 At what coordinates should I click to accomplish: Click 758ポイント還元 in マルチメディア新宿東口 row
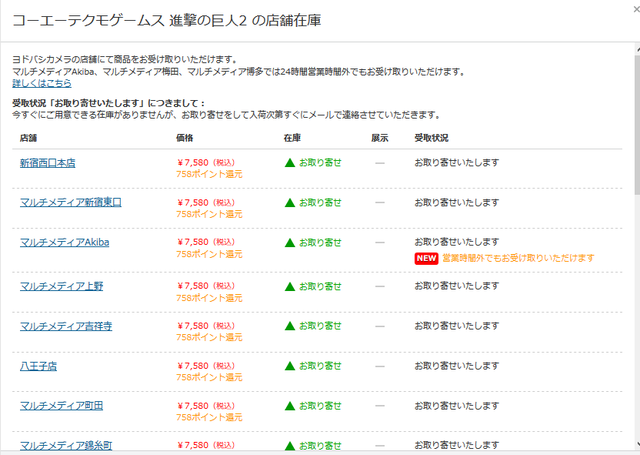(209, 214)
